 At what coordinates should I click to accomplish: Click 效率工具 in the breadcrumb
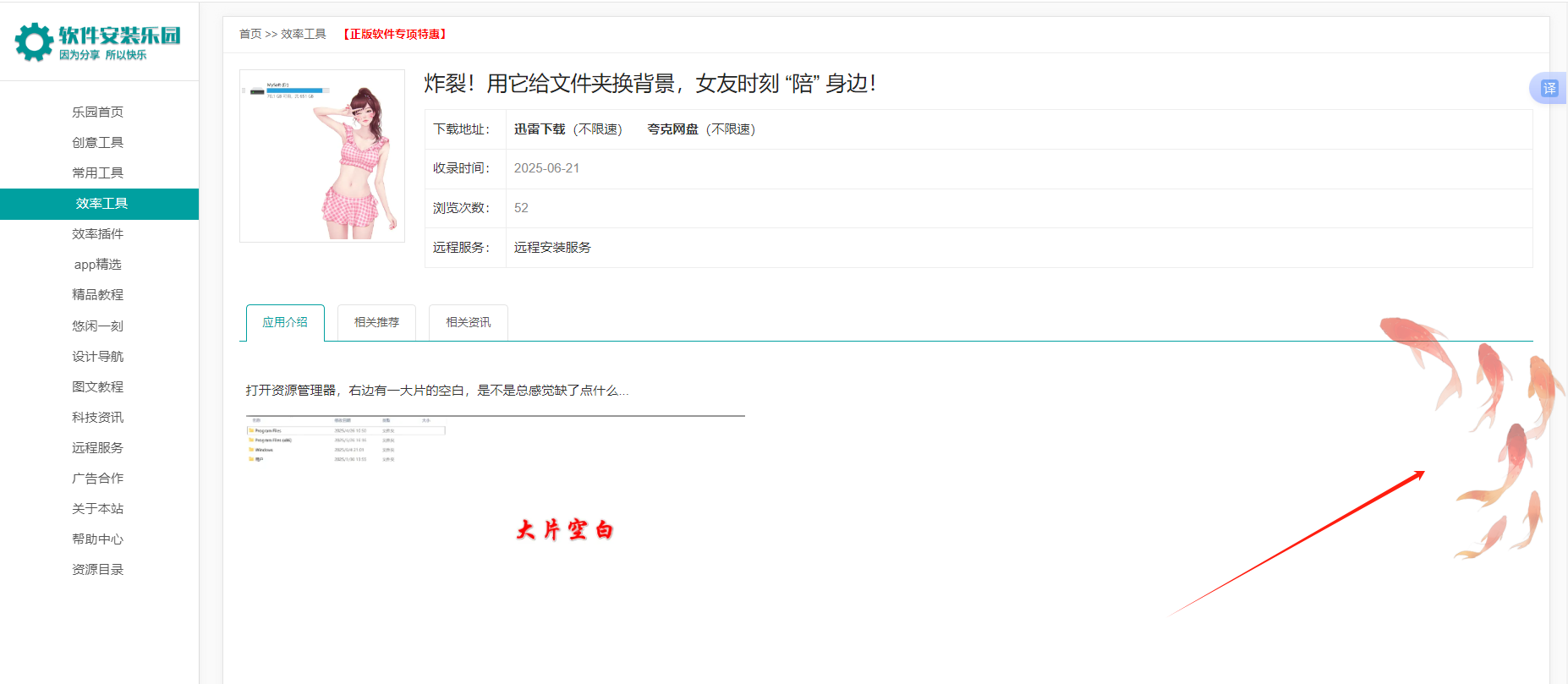click(x=304, y=34)
